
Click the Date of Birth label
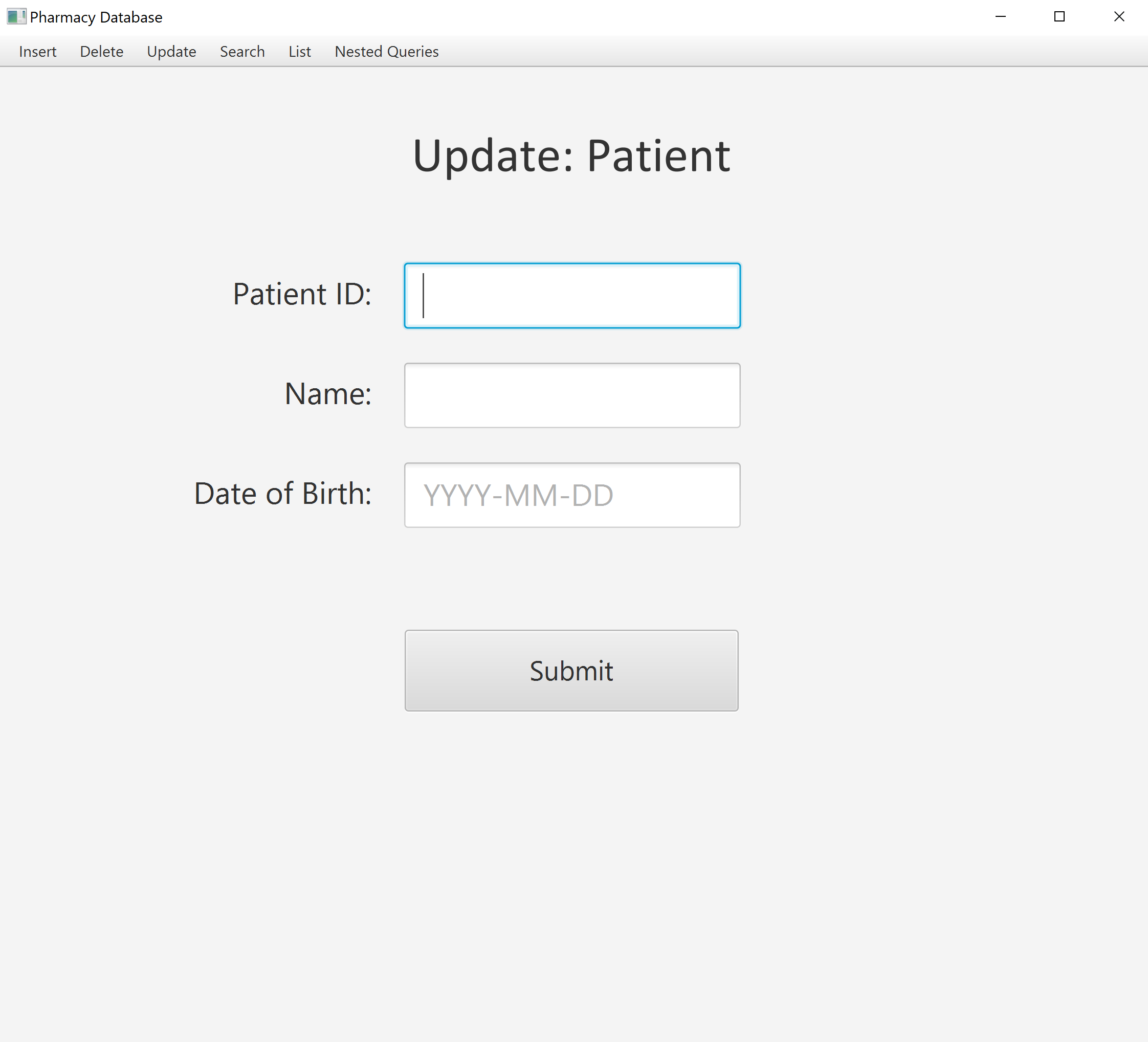click(282, 493)
